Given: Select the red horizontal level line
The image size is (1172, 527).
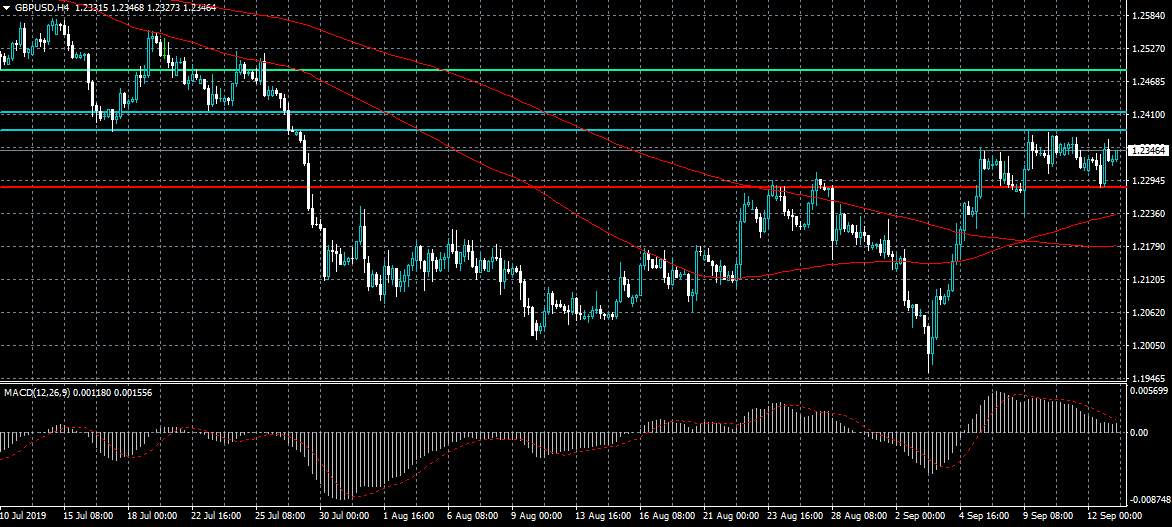Looking at the screenshot, I should tap(562, 187).
